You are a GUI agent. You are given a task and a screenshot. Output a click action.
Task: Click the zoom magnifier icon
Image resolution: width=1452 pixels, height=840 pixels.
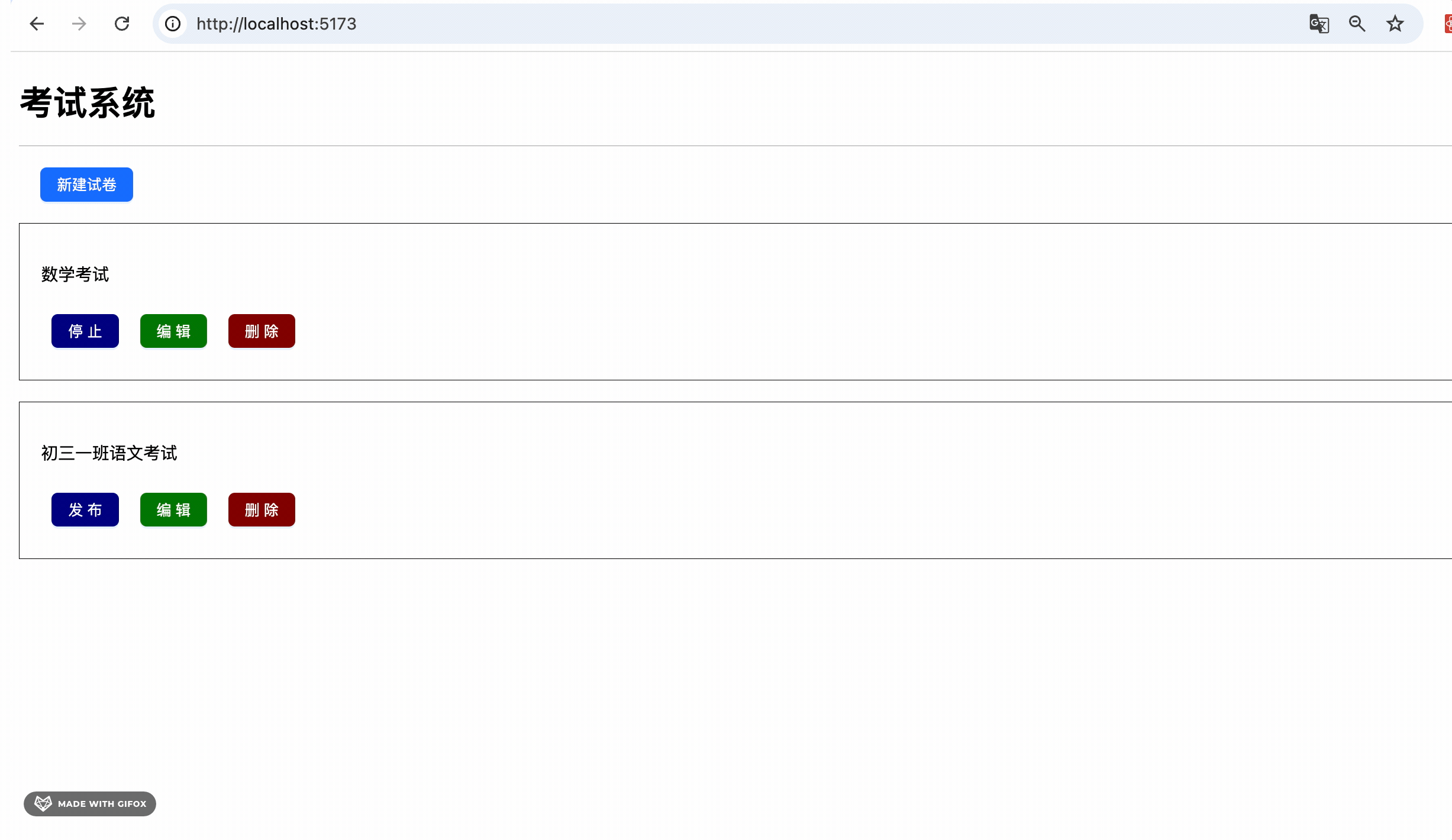(1357, 24)
